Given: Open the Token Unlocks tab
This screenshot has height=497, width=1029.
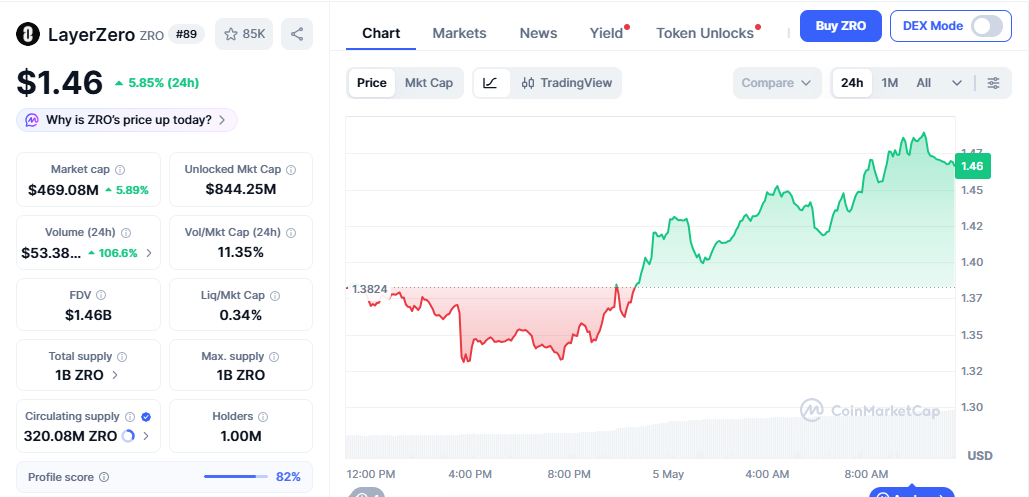Looking at the screenshot, I should point(705,33).
